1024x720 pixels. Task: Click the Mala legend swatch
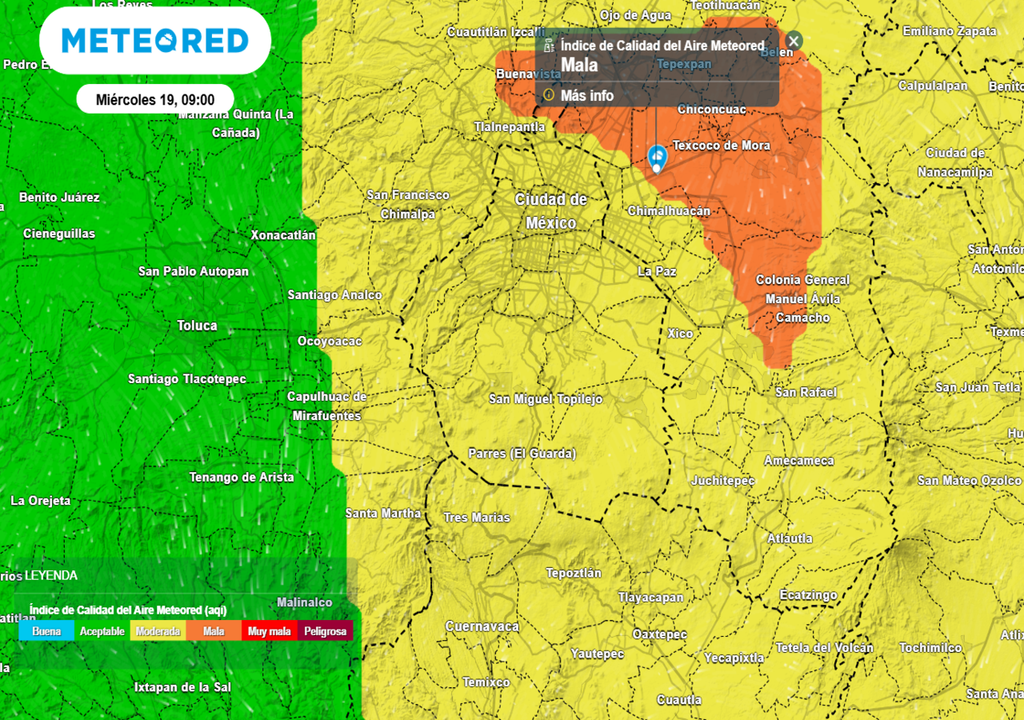click(x=213, y=631)
